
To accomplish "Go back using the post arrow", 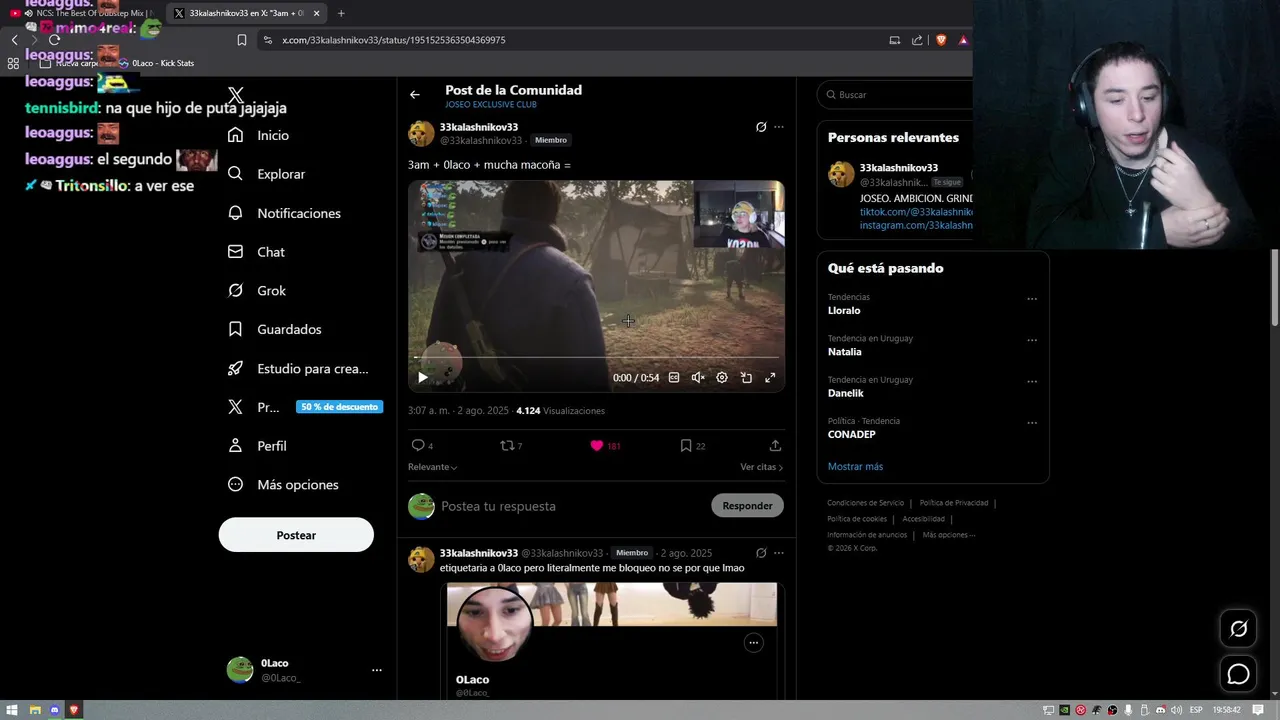I will coord(414,95).
